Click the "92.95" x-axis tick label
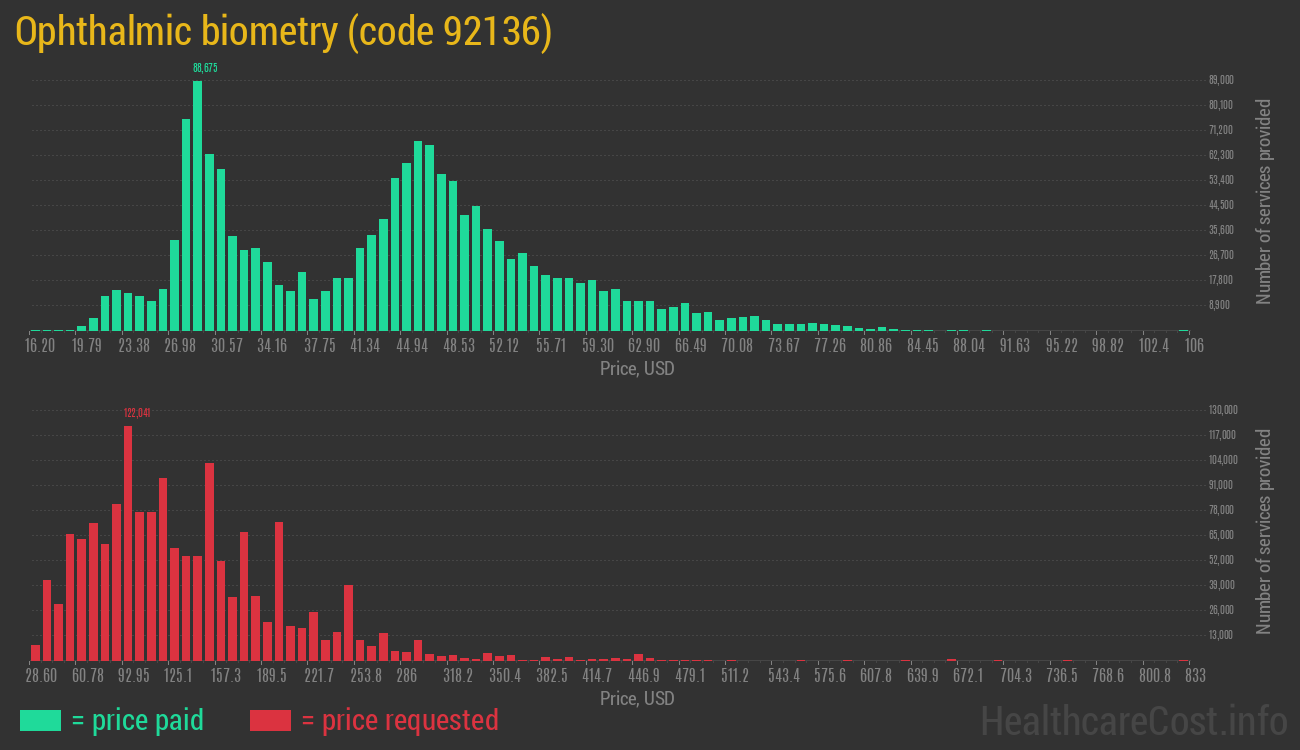This screenshot has height=750, width=1300. tap(133, 675)
